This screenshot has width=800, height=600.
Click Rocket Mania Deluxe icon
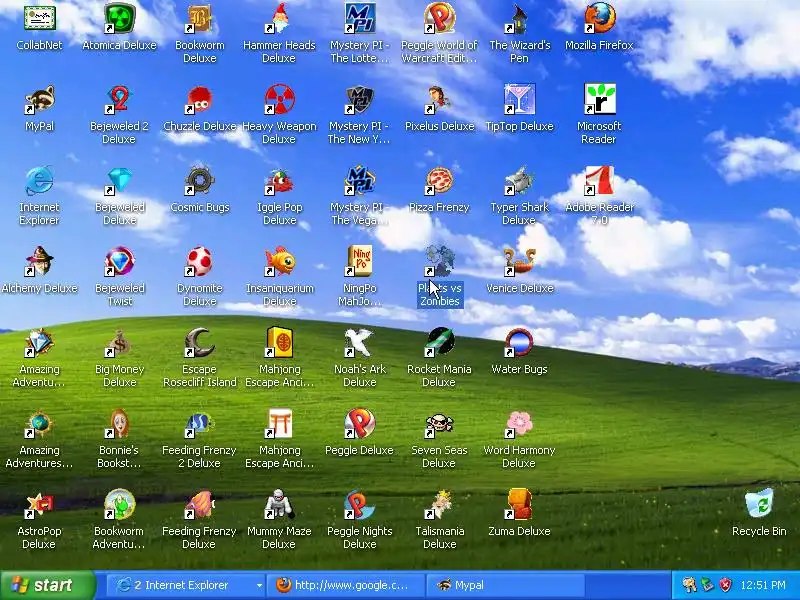[x=439, y=342]
